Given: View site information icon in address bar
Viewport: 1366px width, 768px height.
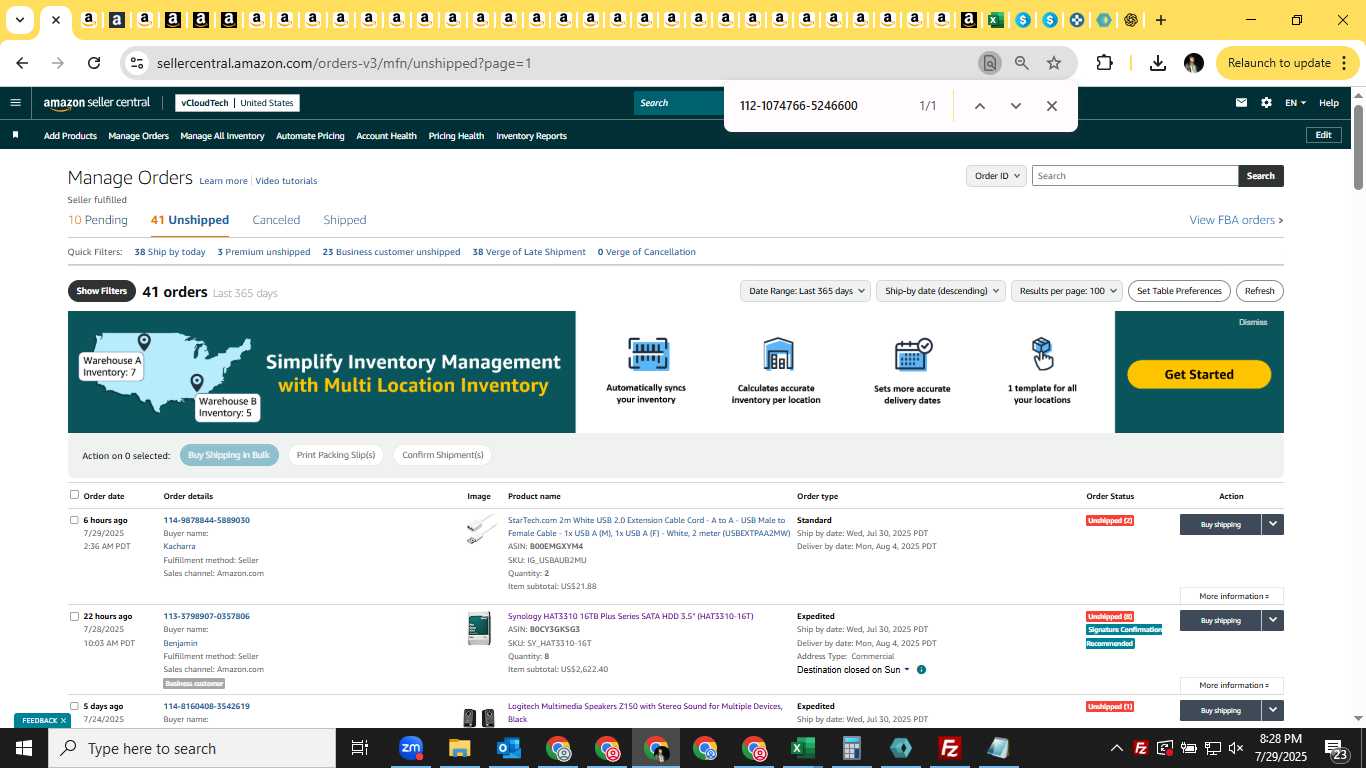Looking at the screenshot, I should 137,63.
